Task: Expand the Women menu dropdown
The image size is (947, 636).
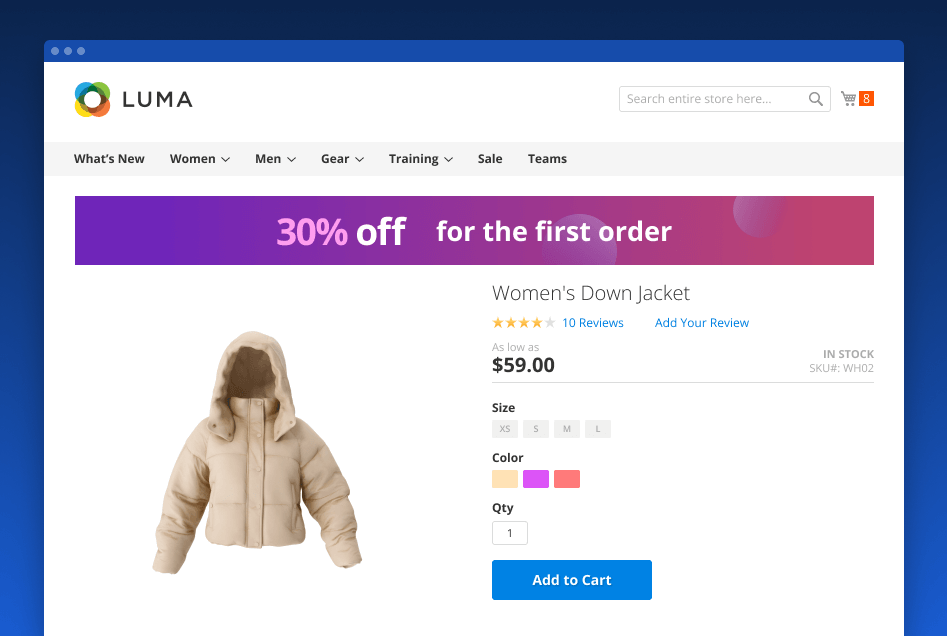Action: point(200,159)
